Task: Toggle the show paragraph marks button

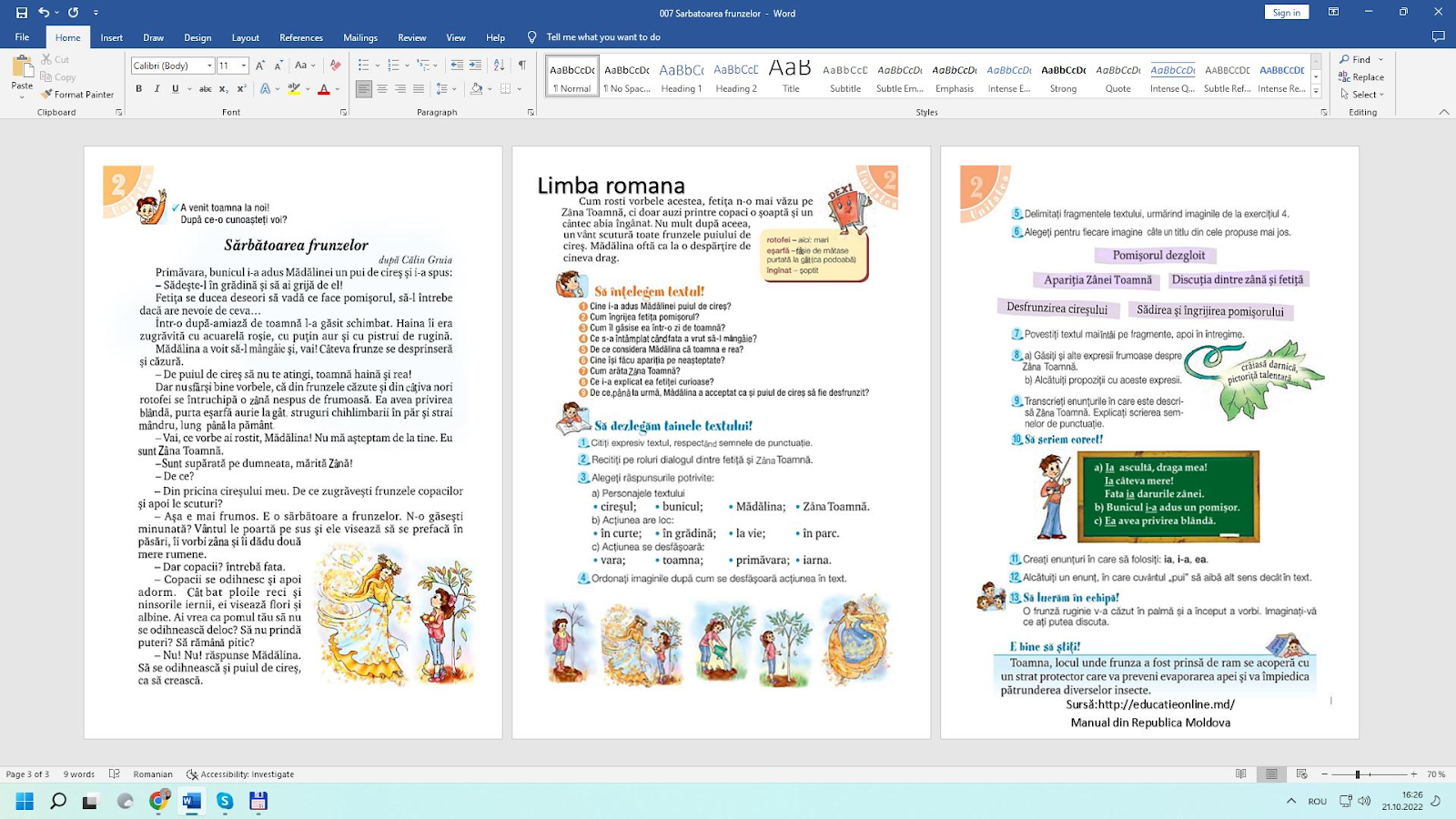Action: click(522, 66)
